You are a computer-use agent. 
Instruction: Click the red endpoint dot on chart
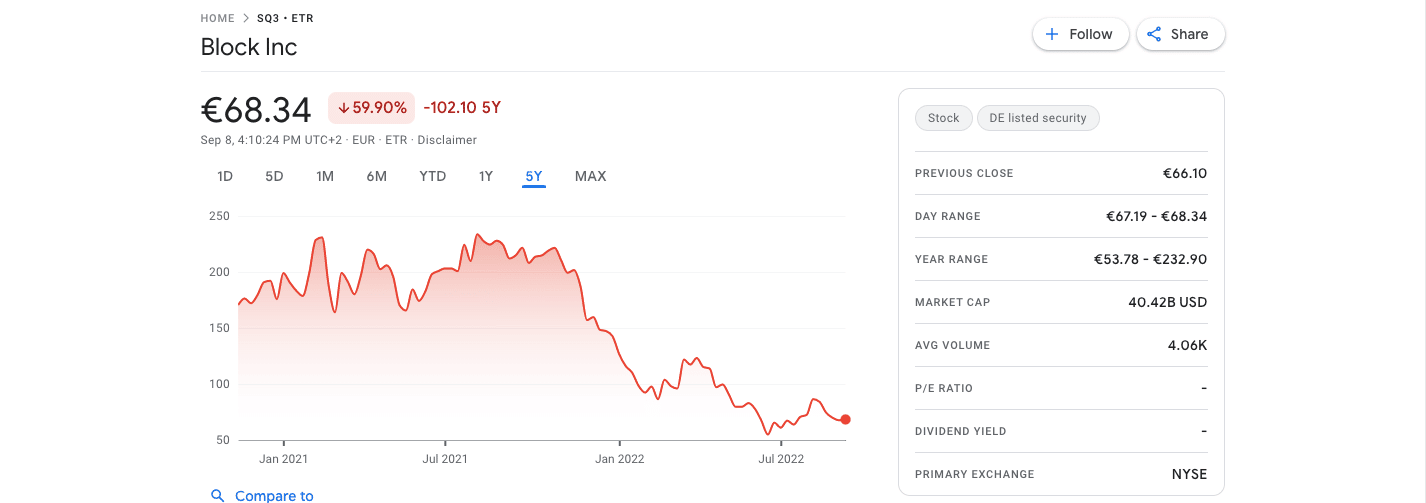[845, 419]
